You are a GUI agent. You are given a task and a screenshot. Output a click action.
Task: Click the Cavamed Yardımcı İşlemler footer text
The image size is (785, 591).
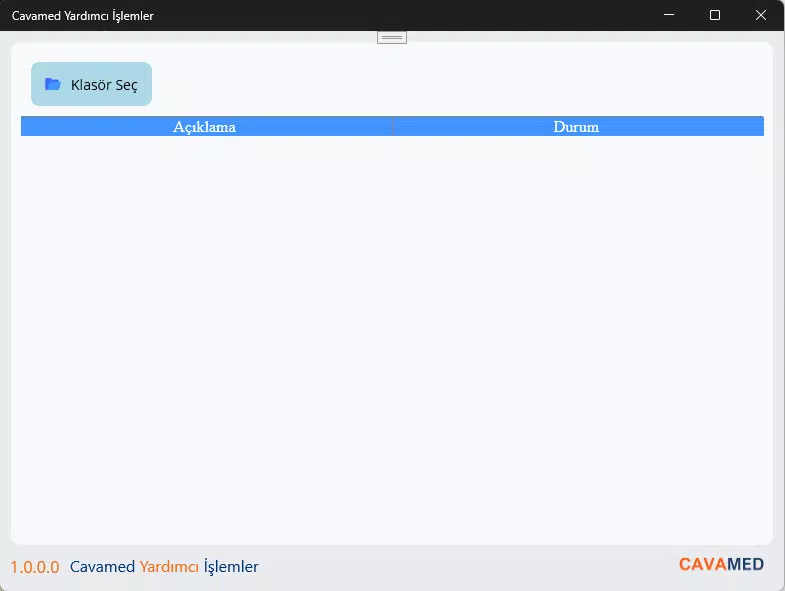(x=164, y=566)
